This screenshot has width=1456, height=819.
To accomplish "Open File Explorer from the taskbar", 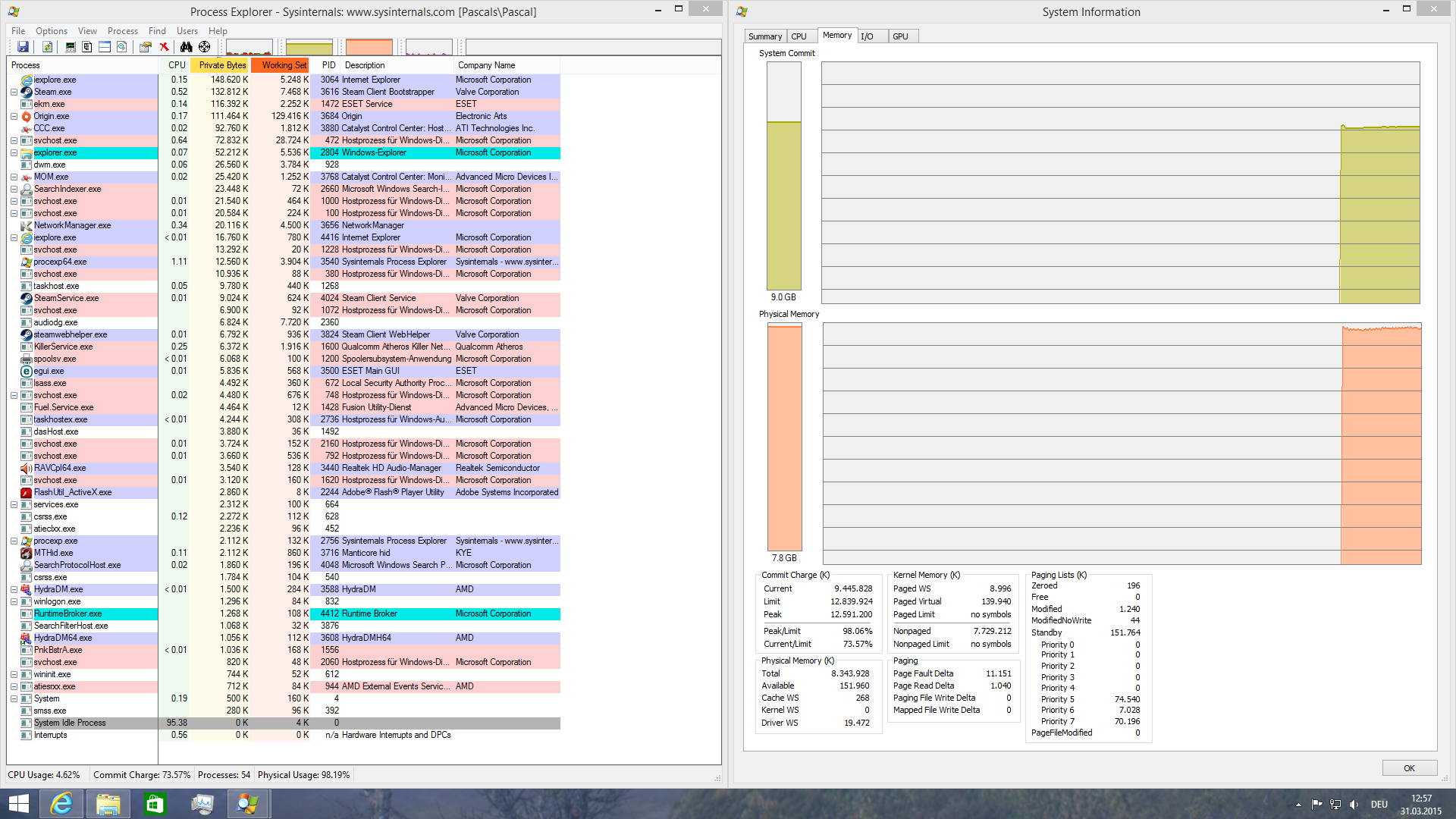I will coord(108,804).
